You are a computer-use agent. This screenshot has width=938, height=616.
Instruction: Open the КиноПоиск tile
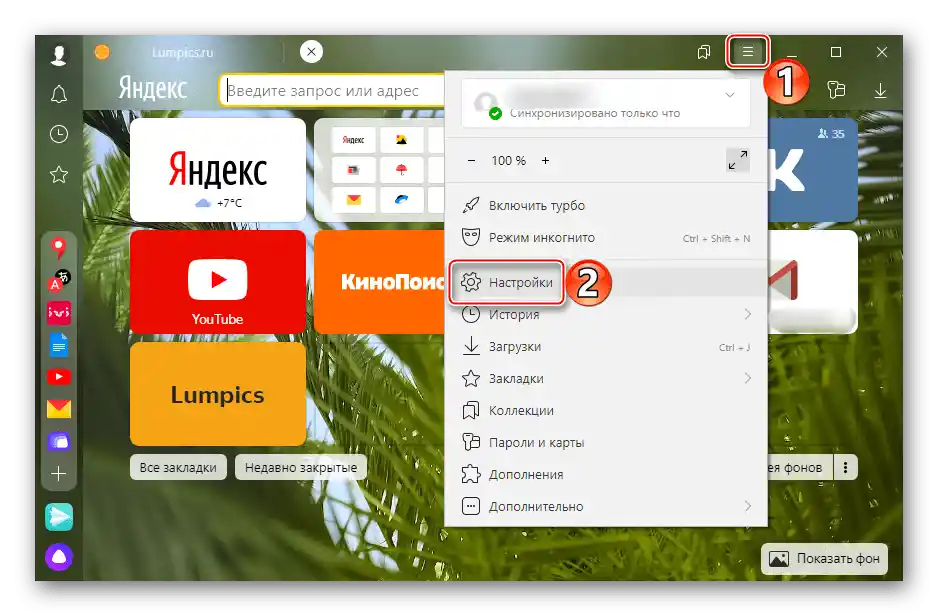pyautogui.click(x=379, y=282)
